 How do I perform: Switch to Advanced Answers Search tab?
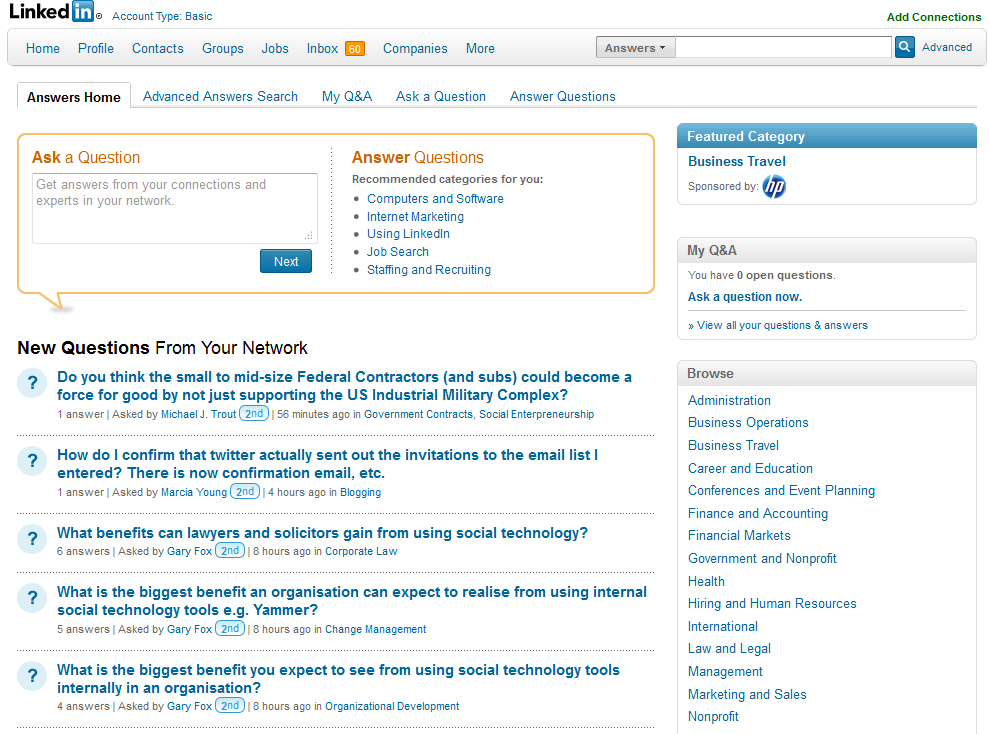point(220,96)
